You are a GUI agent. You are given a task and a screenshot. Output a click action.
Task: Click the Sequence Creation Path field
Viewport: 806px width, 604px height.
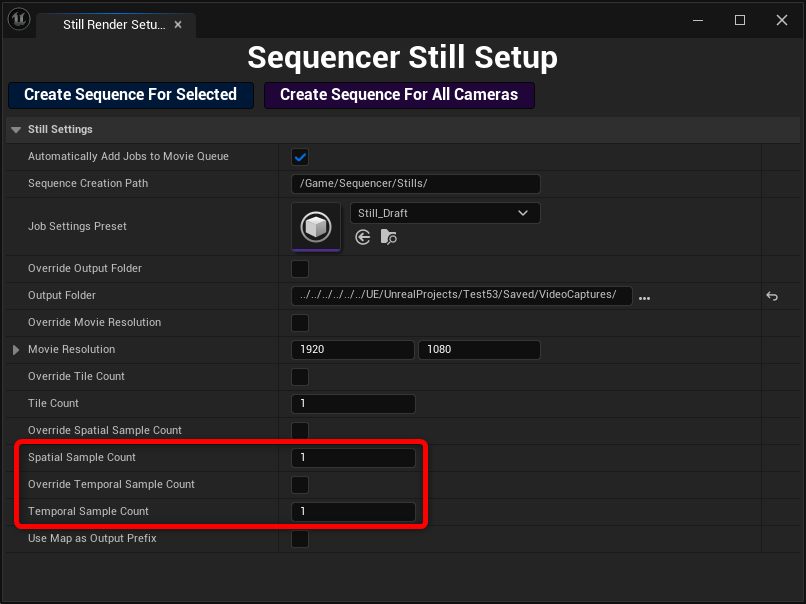coord(416,184)
